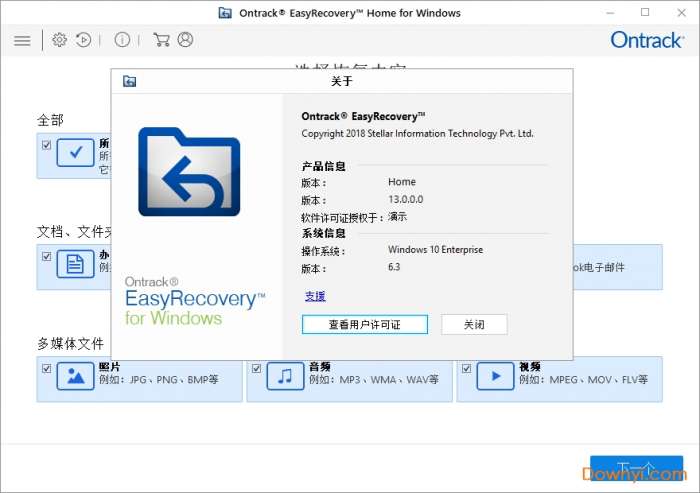Click the 多媒体文件 section heading
The image size is (700, 493).
(71, 343)
